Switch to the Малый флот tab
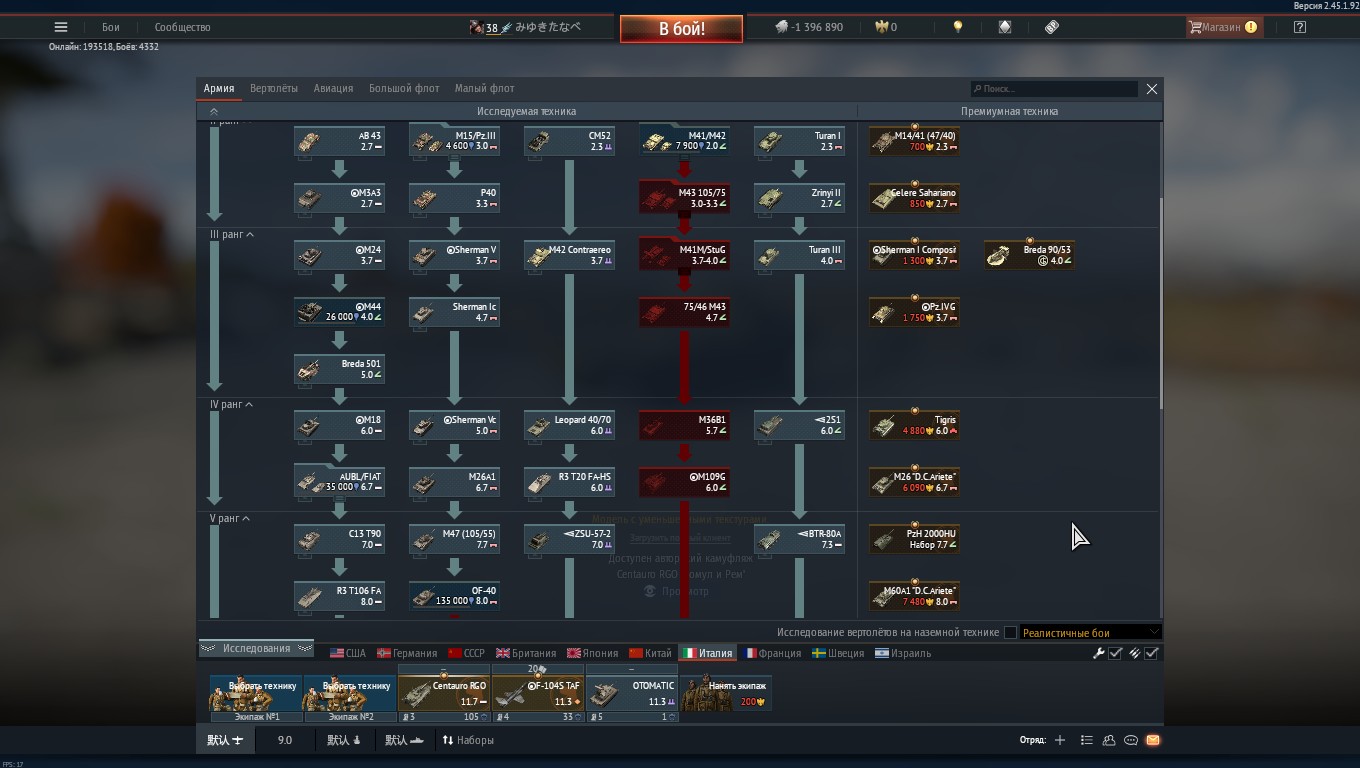 [x=484, y=88]
